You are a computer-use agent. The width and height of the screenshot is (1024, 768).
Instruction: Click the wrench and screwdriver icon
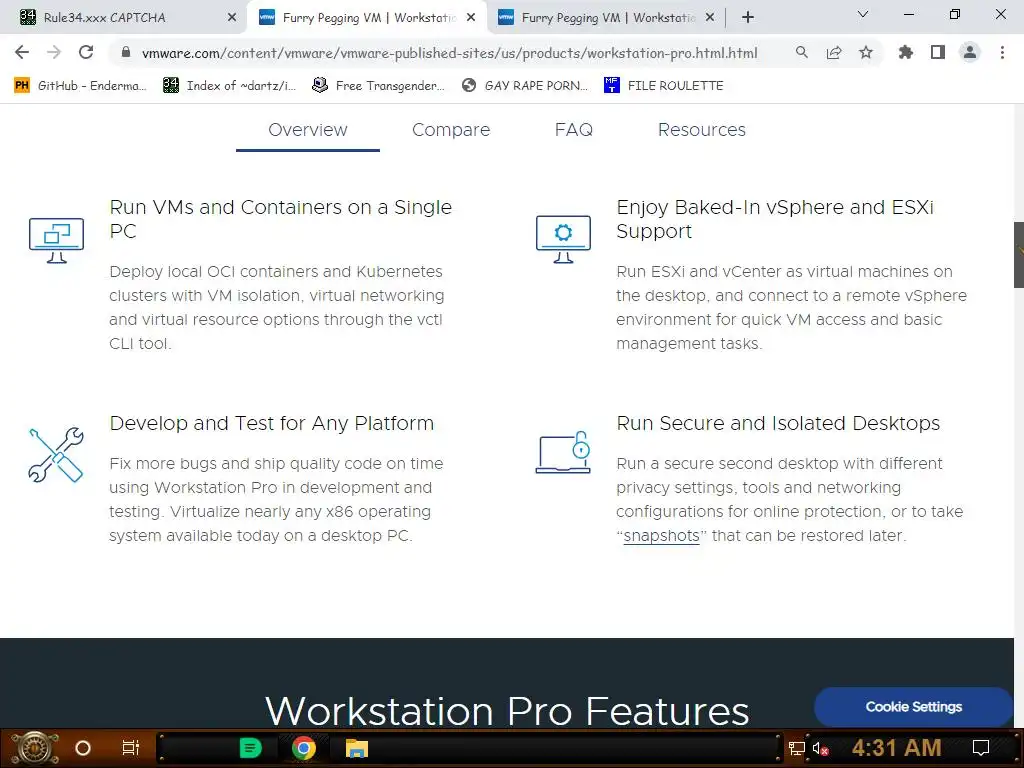(56, 455)
